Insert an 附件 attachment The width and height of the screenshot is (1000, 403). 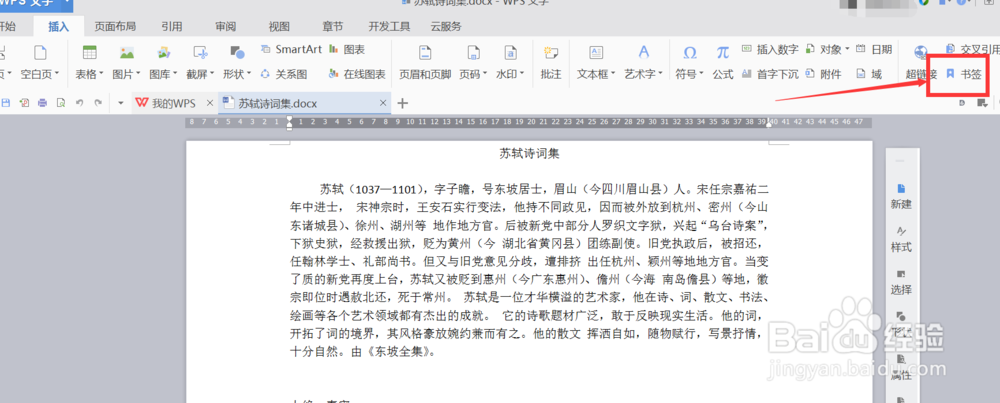click(823, 75)
